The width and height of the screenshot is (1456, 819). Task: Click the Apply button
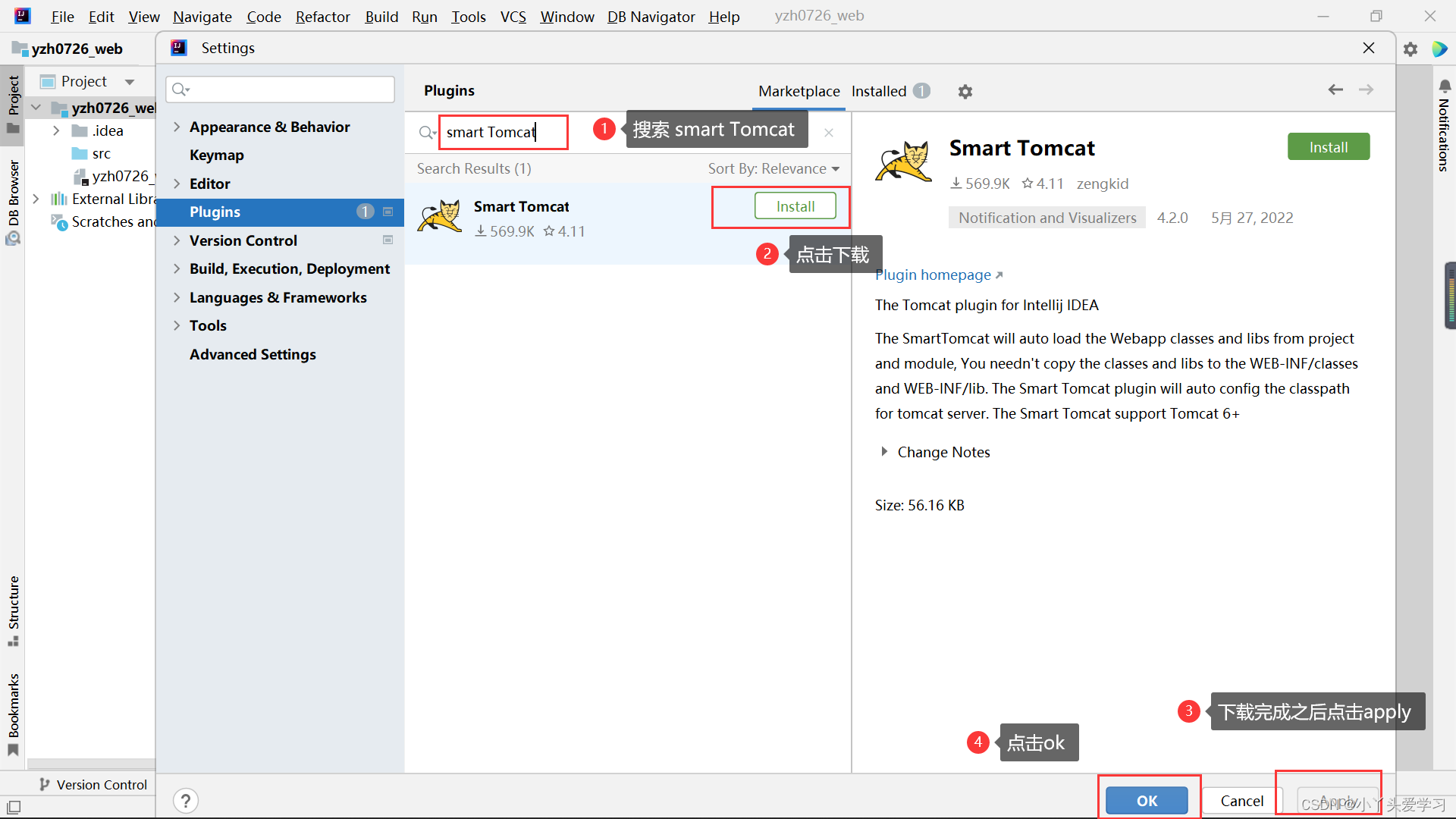click(1338, 801)
